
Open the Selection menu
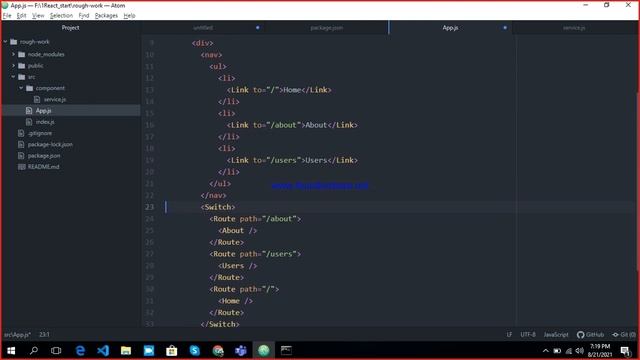pyautogui.click(x=61, y=16)
